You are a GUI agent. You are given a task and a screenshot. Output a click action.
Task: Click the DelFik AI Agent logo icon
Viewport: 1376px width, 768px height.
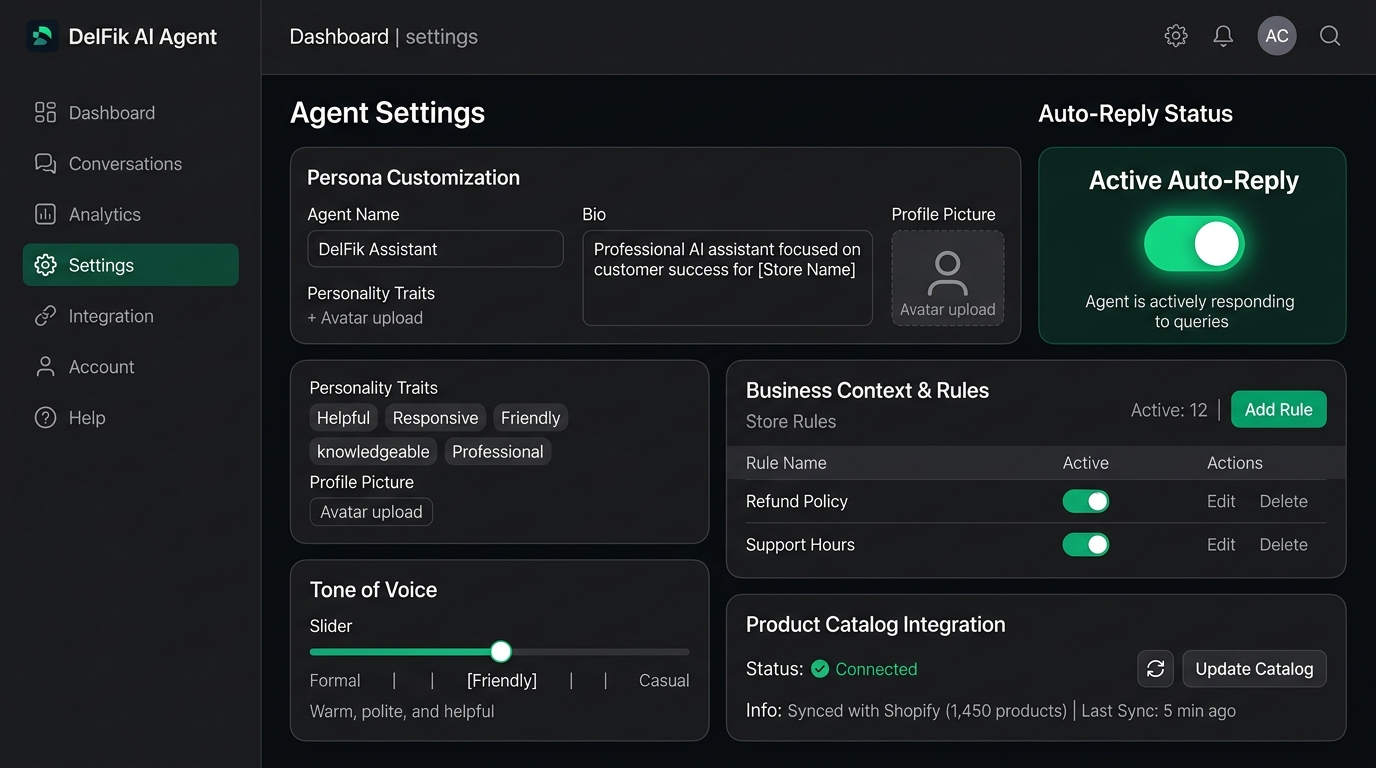click(x=42, y=37)
